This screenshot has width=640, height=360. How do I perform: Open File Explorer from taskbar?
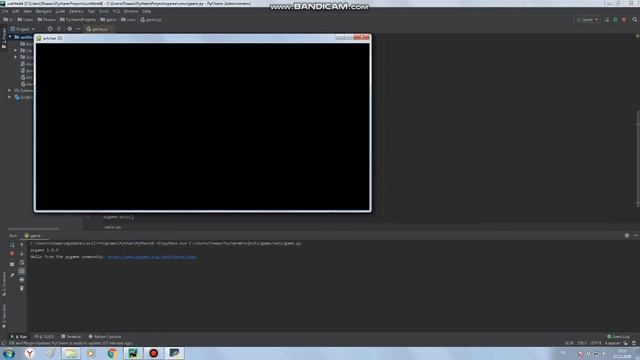click(71, 353)
